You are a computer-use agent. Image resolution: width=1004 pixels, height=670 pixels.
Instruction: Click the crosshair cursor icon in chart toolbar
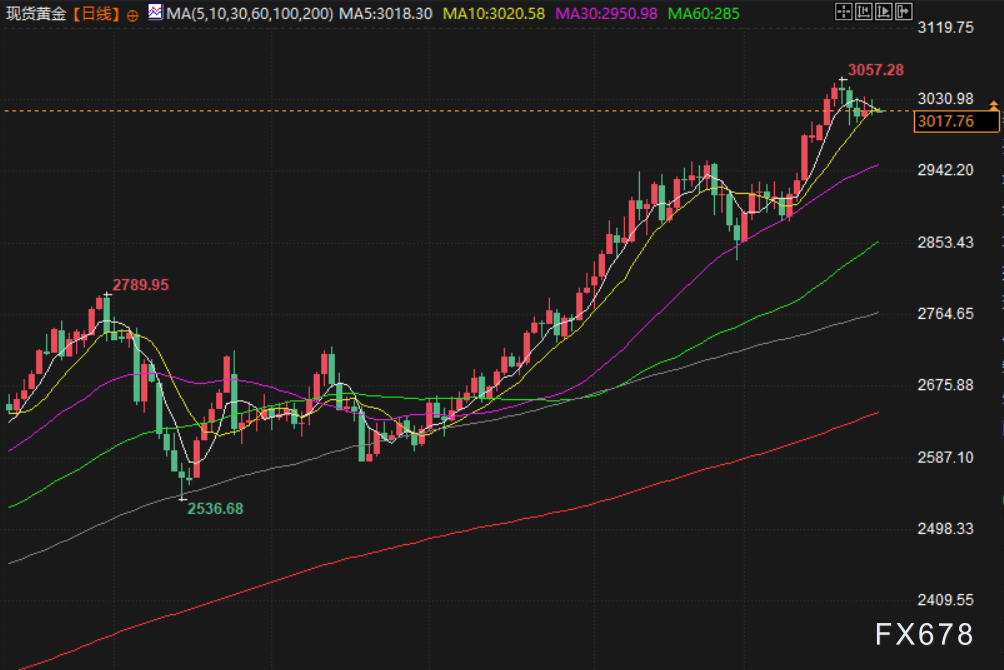(843, 13)
